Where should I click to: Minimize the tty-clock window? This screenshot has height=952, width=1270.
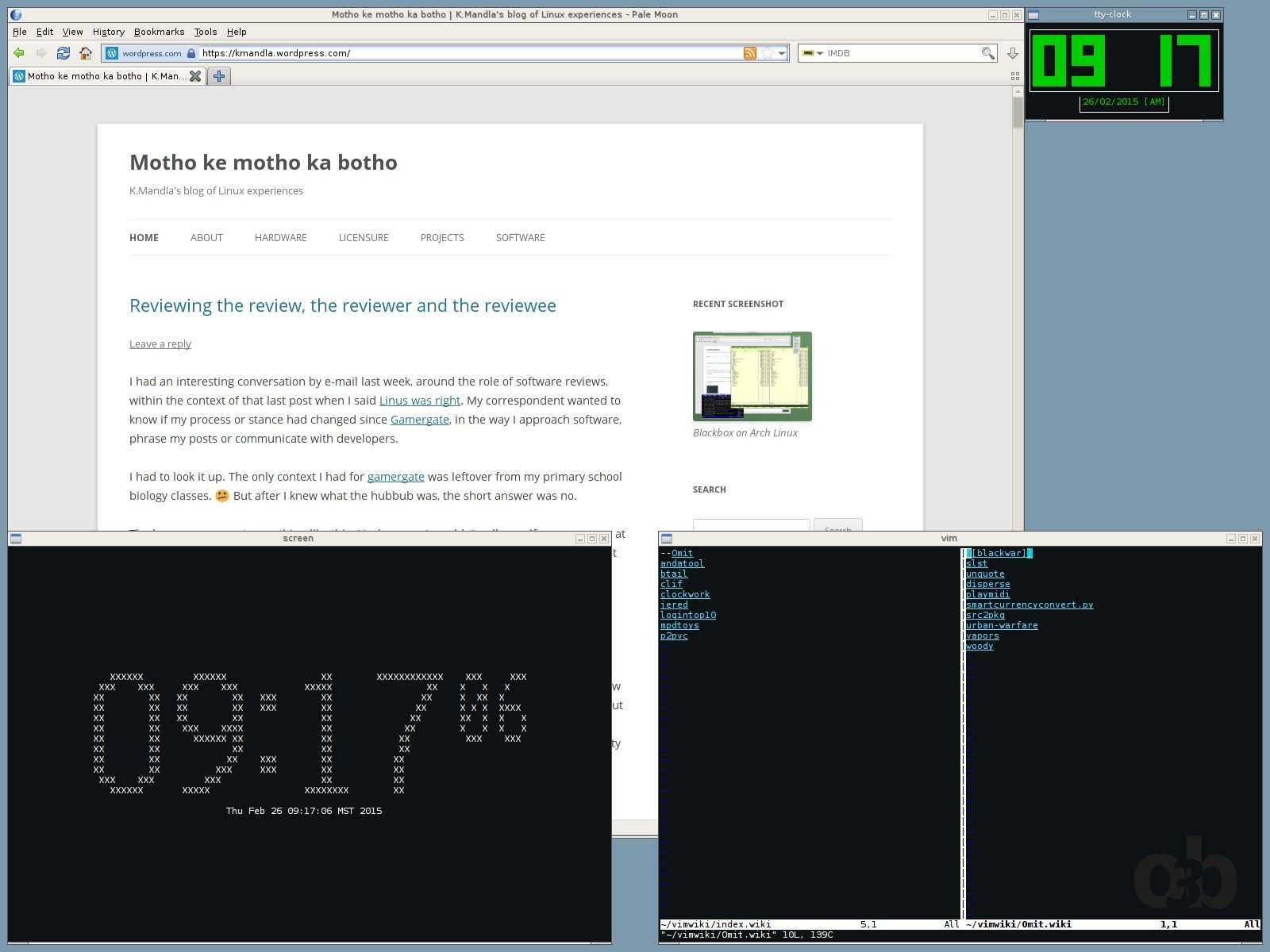tap(1191, 14)
